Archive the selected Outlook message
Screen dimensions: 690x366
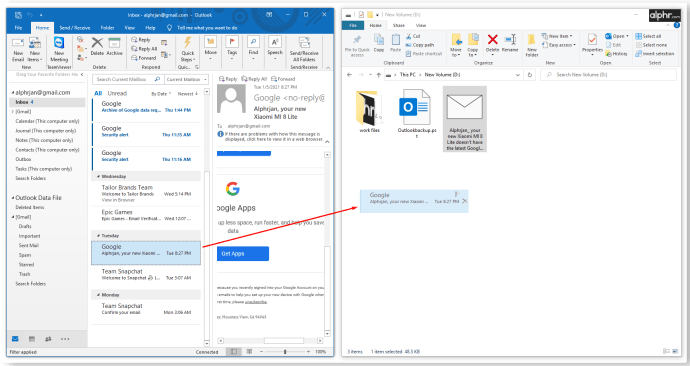pos(114,47)
